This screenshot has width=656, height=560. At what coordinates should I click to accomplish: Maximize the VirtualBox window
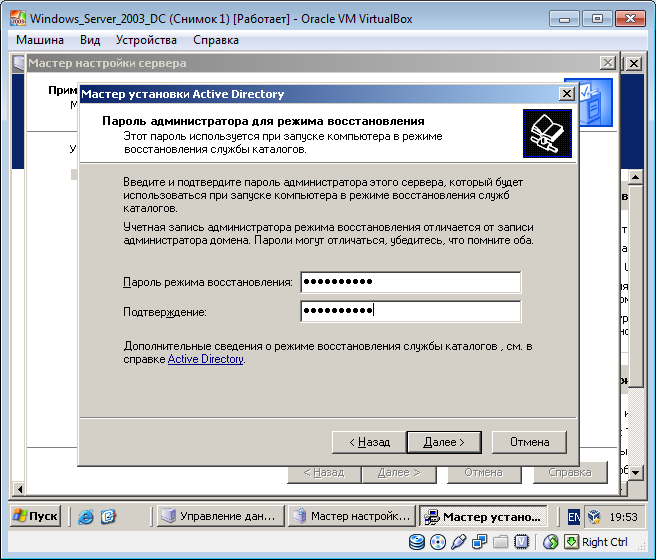tap(597, 19)
